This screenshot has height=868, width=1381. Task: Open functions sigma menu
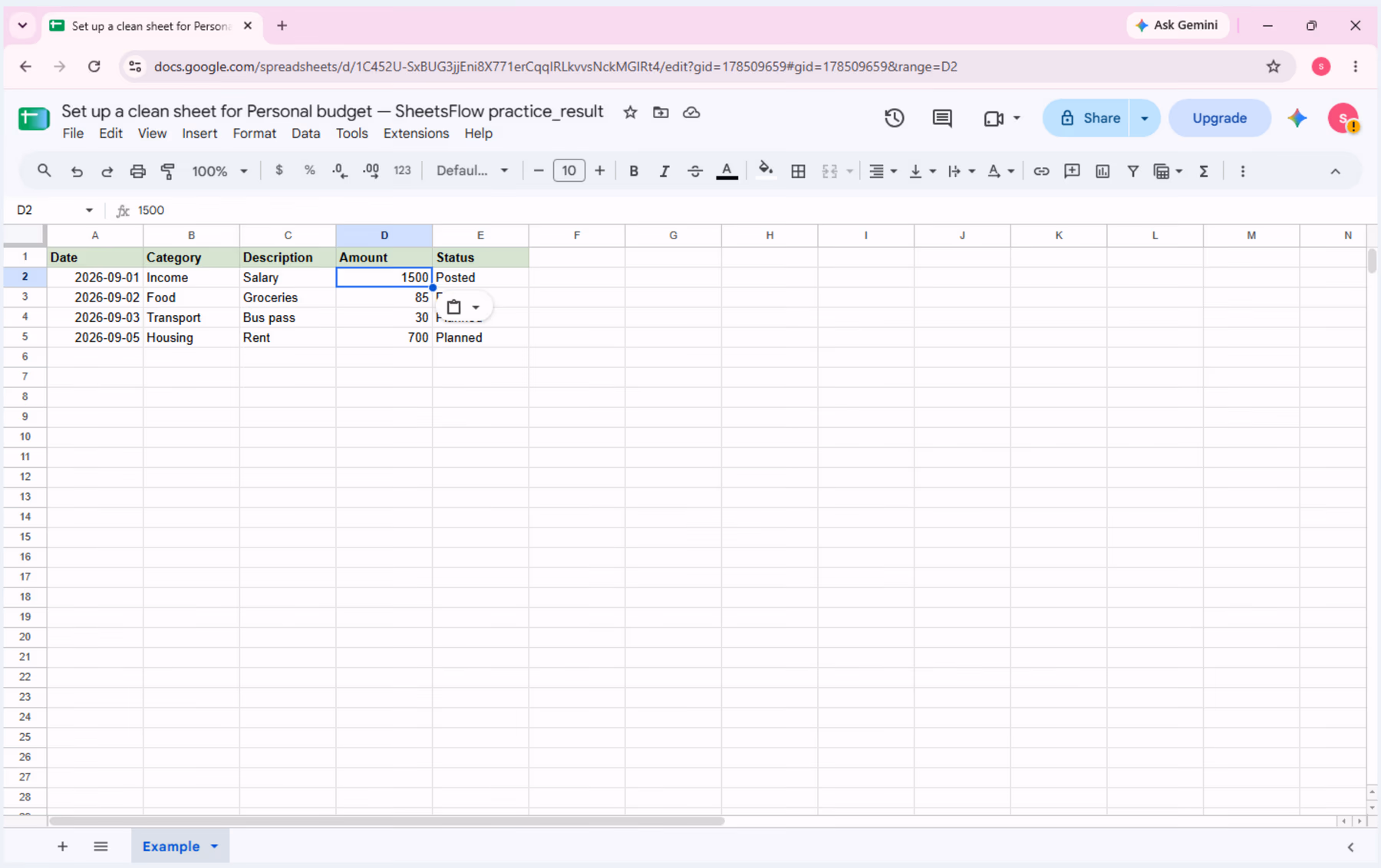coord(1204,171)
